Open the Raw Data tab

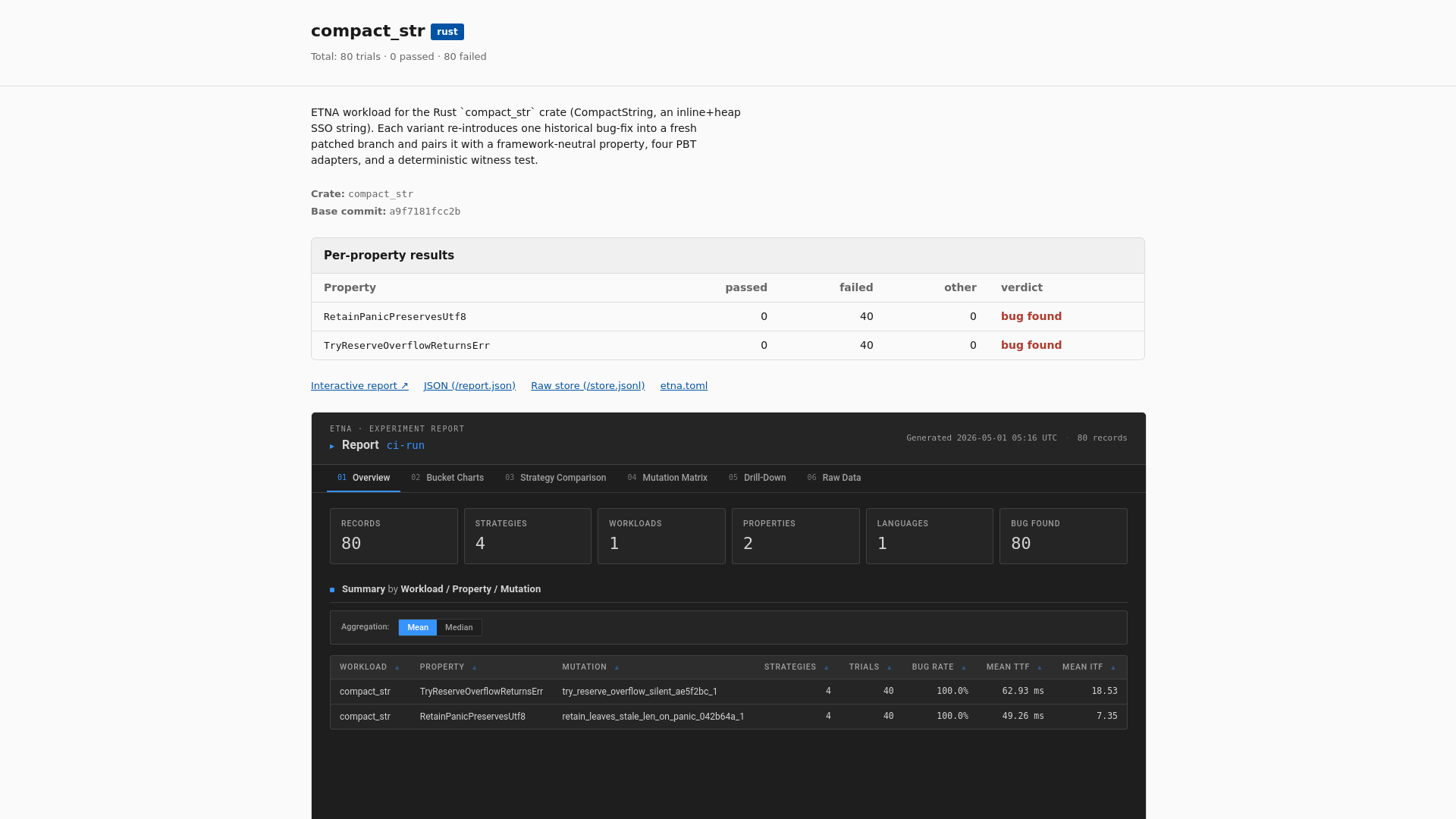[x=833, y=478]
